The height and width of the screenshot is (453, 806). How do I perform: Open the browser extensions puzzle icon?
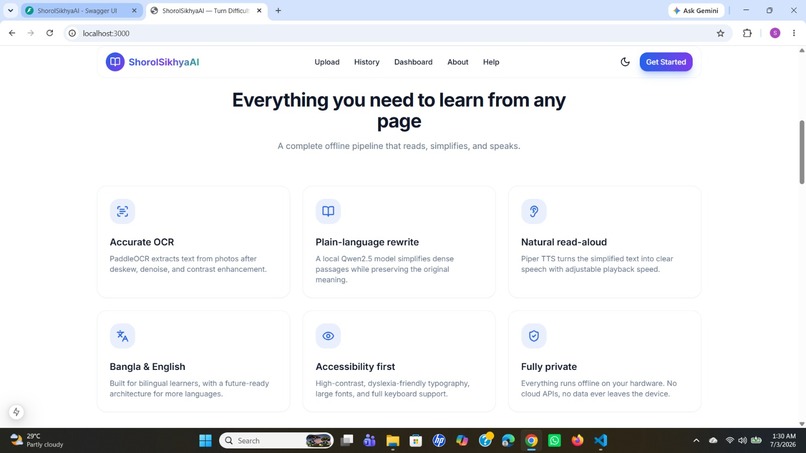coord(747,33)
